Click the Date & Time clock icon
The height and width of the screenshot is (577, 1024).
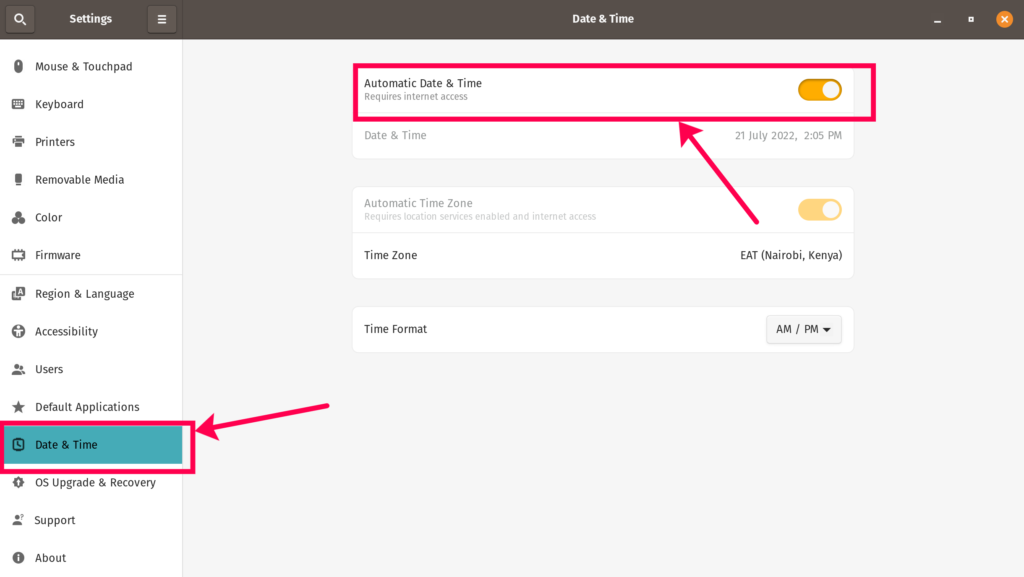tap(18, 444)
